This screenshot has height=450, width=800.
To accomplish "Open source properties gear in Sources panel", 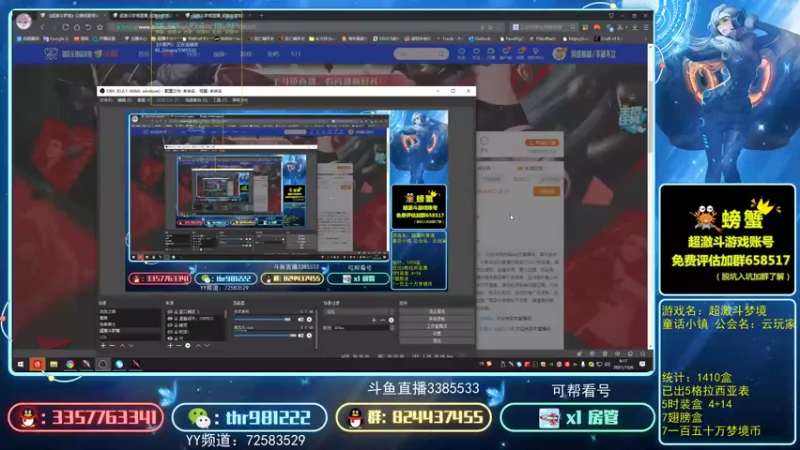I will click(x=188, y=345).
